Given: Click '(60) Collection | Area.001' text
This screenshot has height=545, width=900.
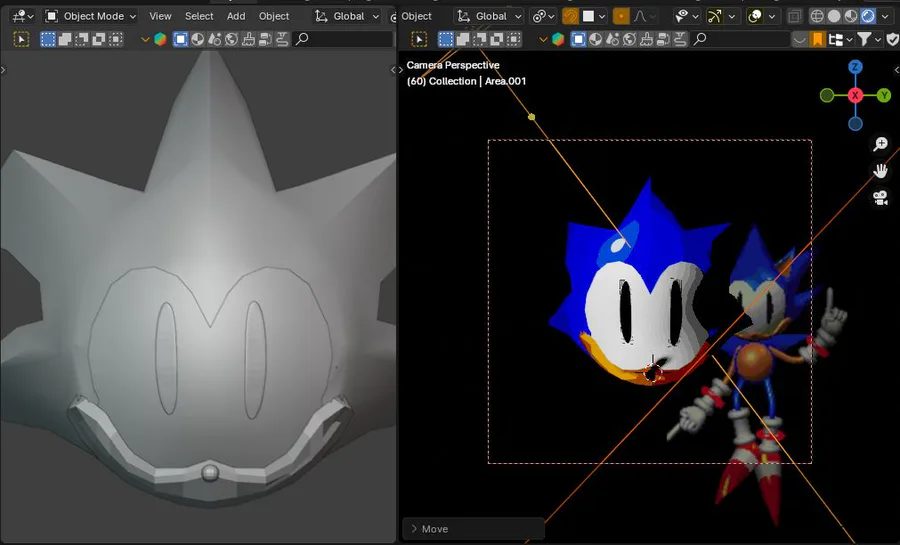Looking at the screenshot, I should tap(466, 81).
